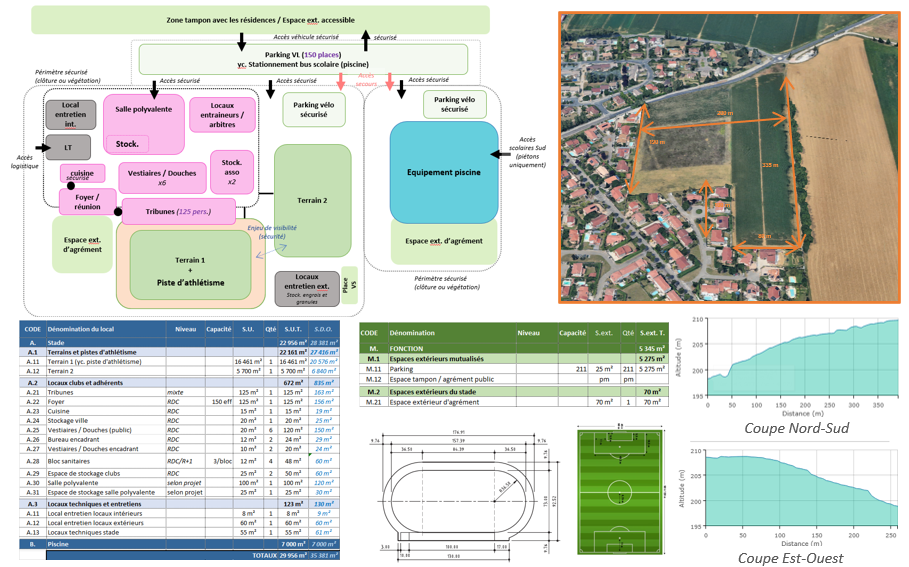Click 'Espace ext. d'agrément' zone left of Terrain 1
The image size is (909, 567).
click(x=82, y=244)
